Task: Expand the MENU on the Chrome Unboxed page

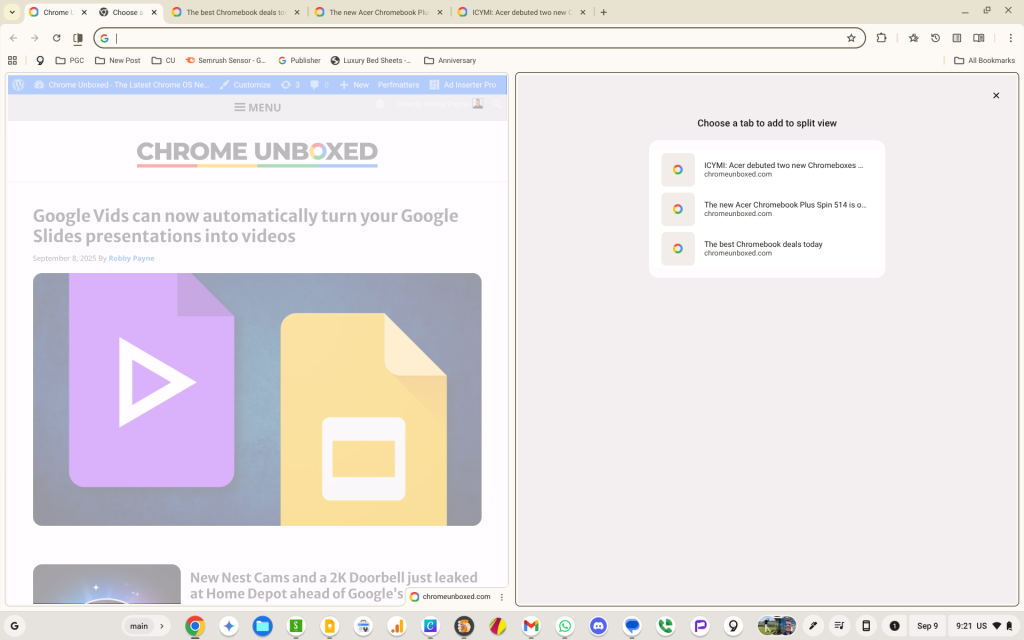Action: pos(257,106)
